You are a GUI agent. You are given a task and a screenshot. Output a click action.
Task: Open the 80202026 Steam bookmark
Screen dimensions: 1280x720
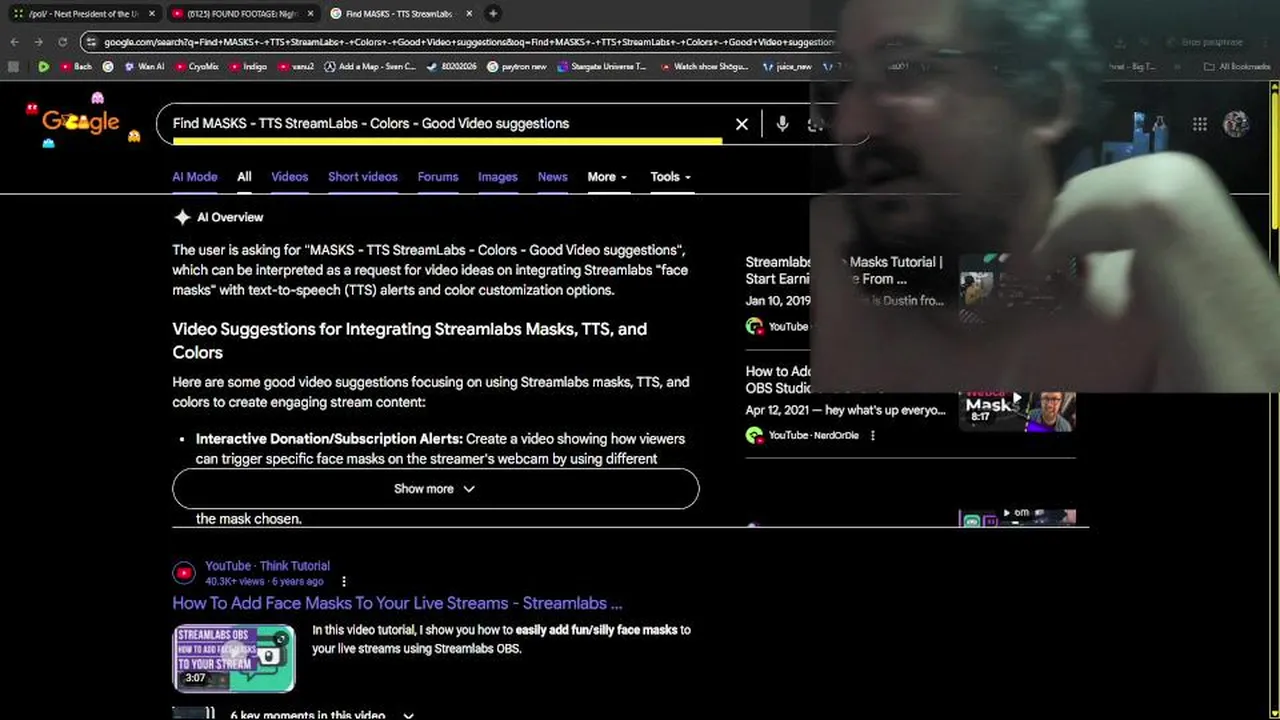click(x=452, y=67)
